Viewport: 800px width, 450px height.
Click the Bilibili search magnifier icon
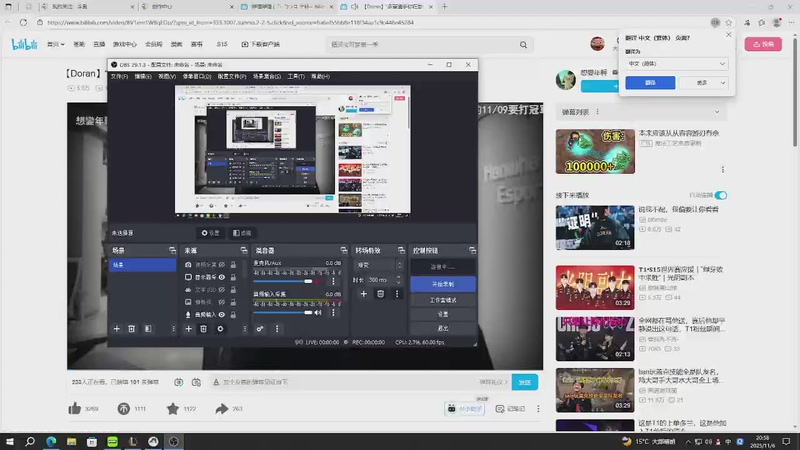pos(523,45)
